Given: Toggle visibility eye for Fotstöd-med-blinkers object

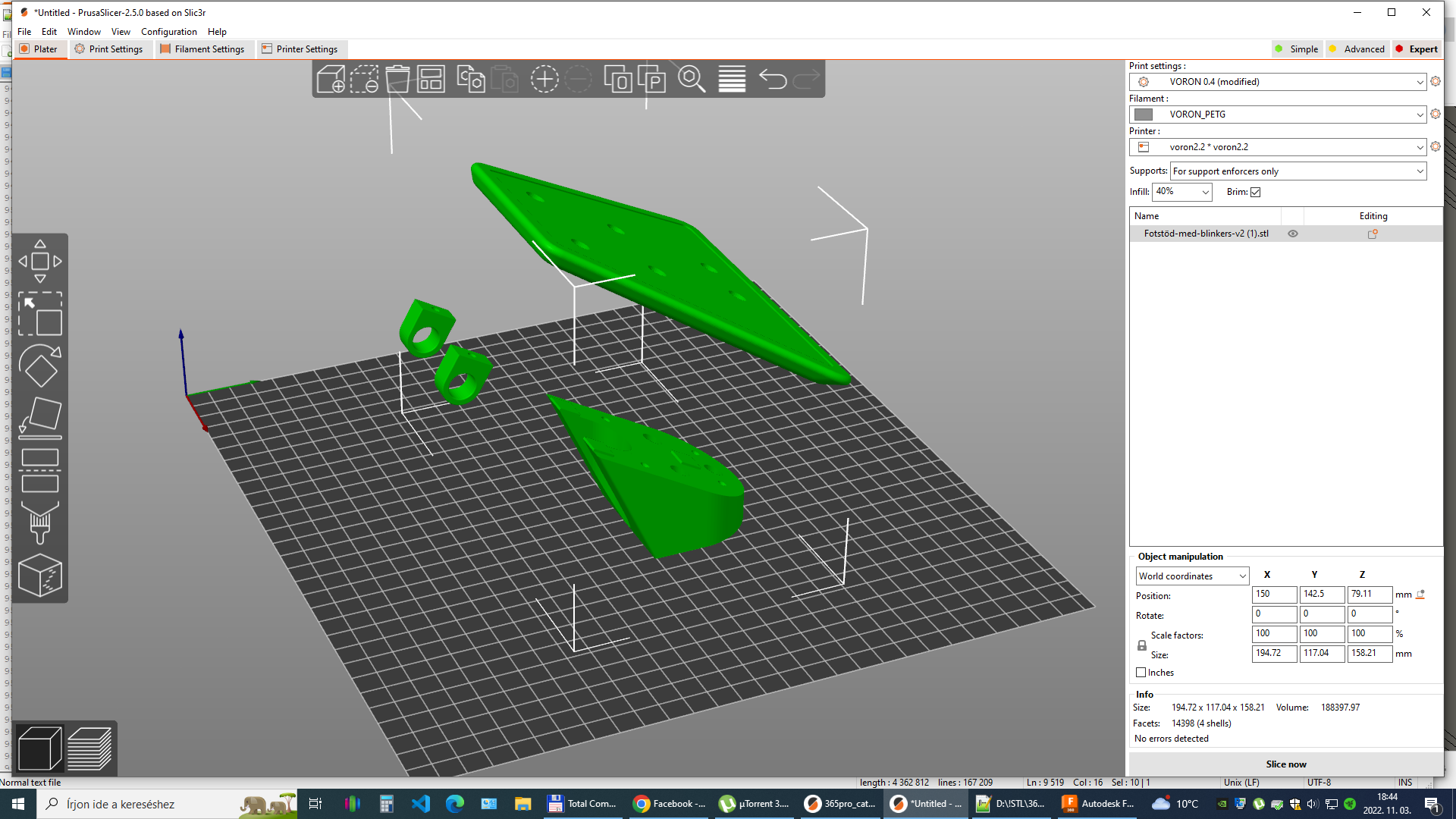Looking at the screenshot, I should tap(1293, 234).
